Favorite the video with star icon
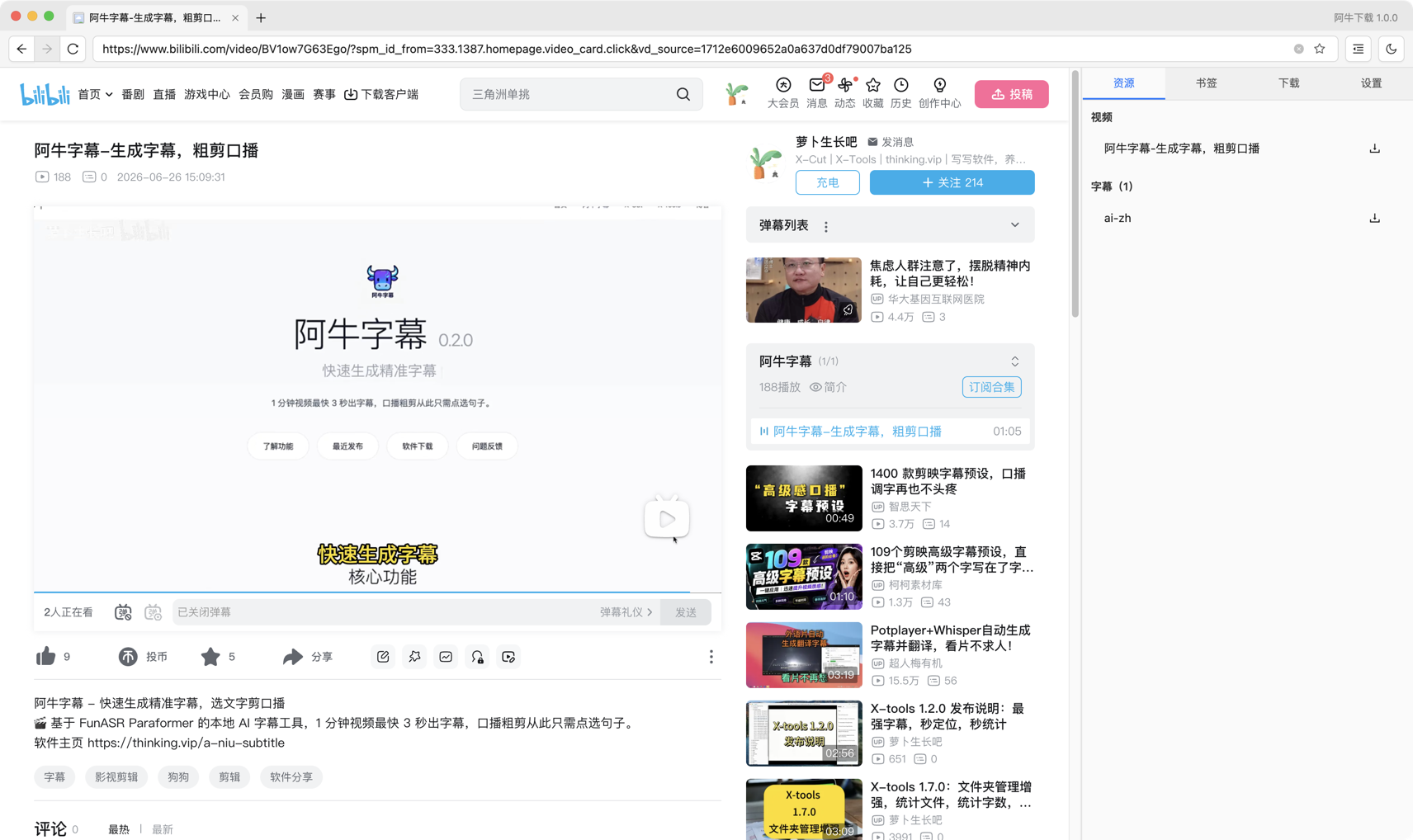This screenshot has width=1413, height=840. 210,657
